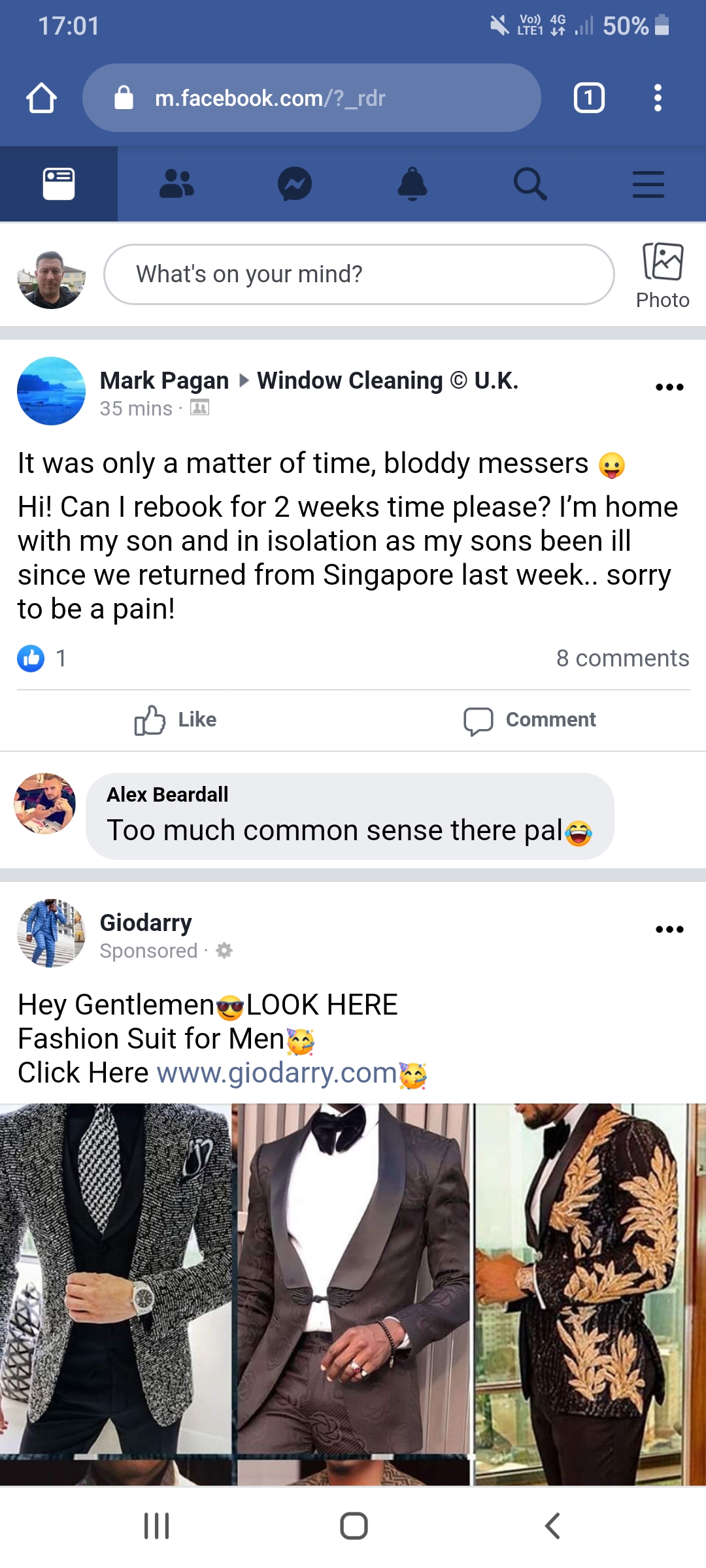Screen dimensions: 706x1568
Task: Tap the What's on your mind field
Action: pos(359,274)
